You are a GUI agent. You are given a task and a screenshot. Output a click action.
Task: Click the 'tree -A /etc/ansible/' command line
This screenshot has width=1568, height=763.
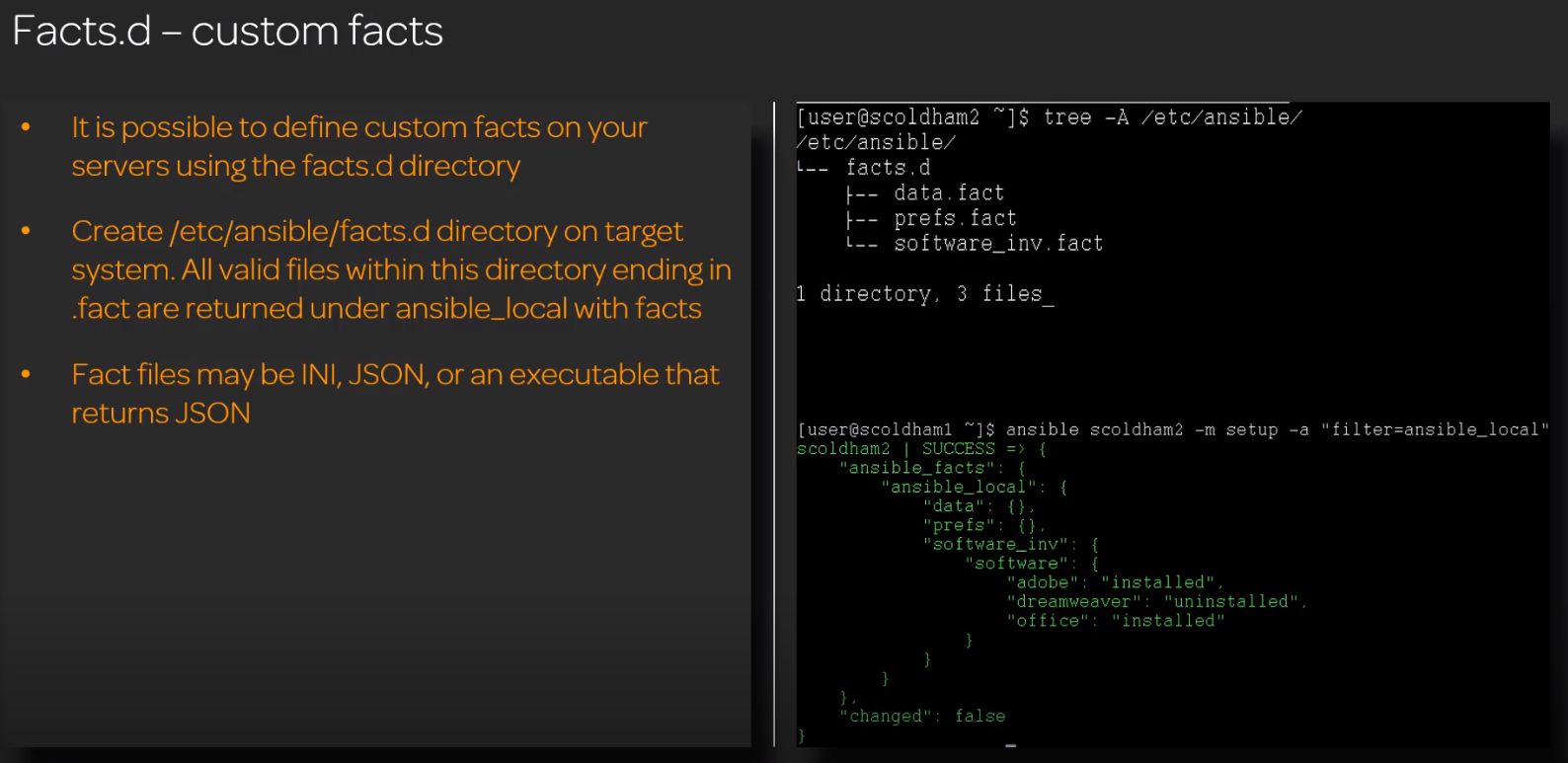pos(1049,117)
